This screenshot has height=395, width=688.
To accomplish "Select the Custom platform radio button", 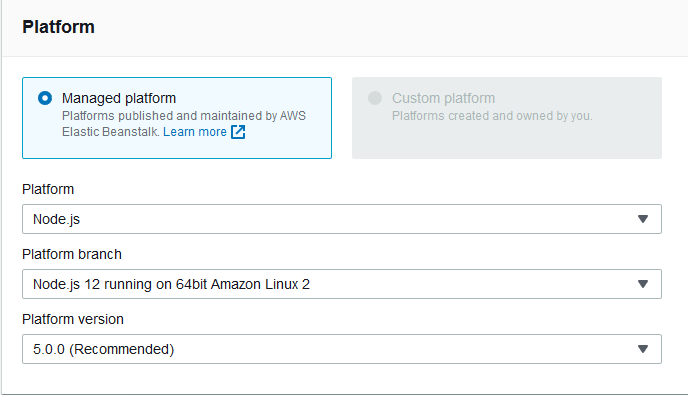I will 375,98.
